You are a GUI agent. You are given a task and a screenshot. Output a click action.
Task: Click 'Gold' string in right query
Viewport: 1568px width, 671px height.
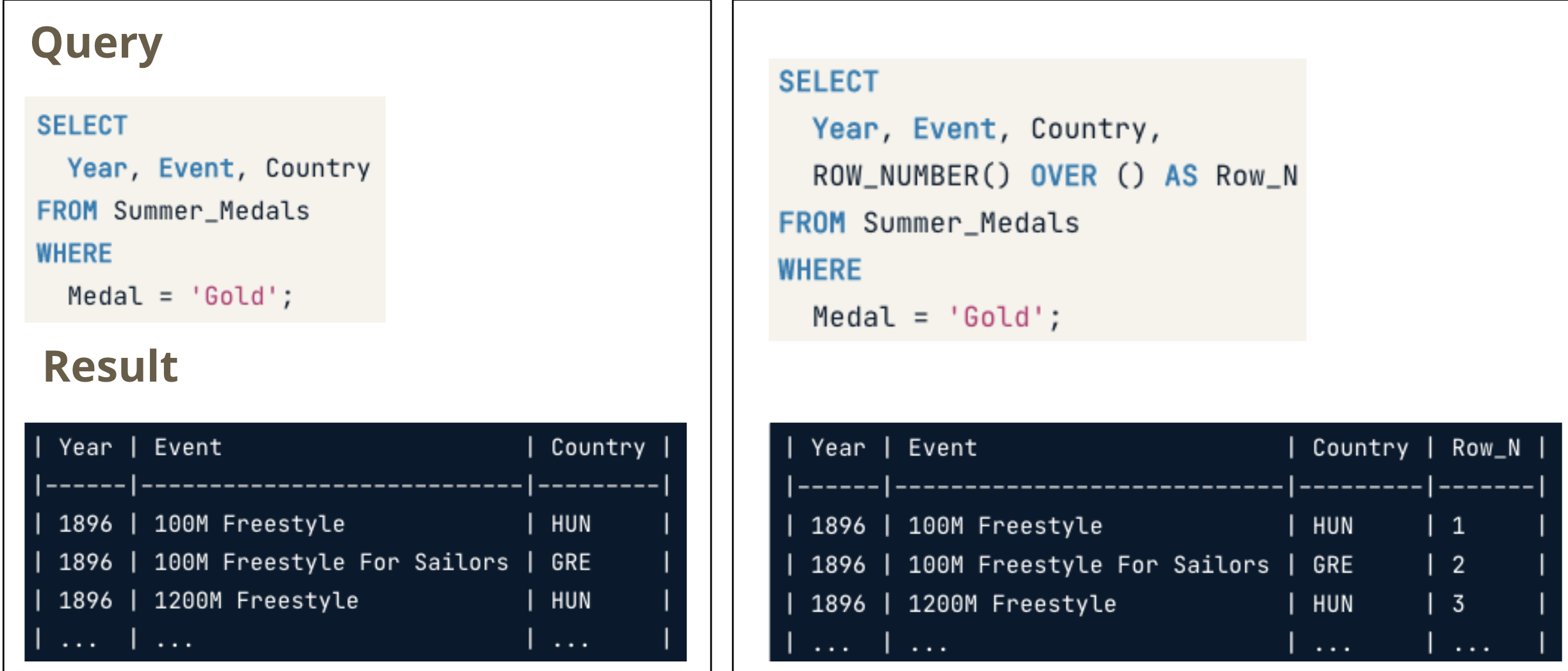(997, 317)
